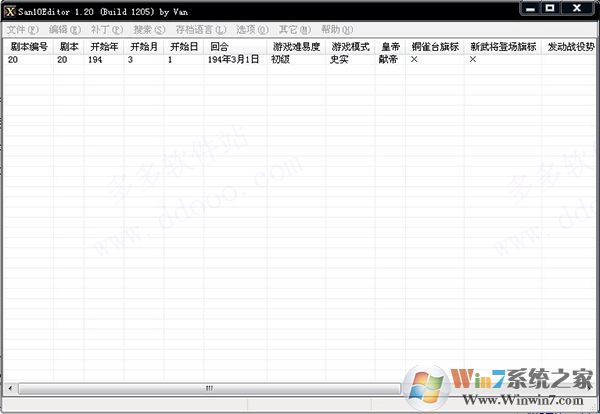Open the 帮助(H) menu
The image size is (600, 414).
point(337,29)
